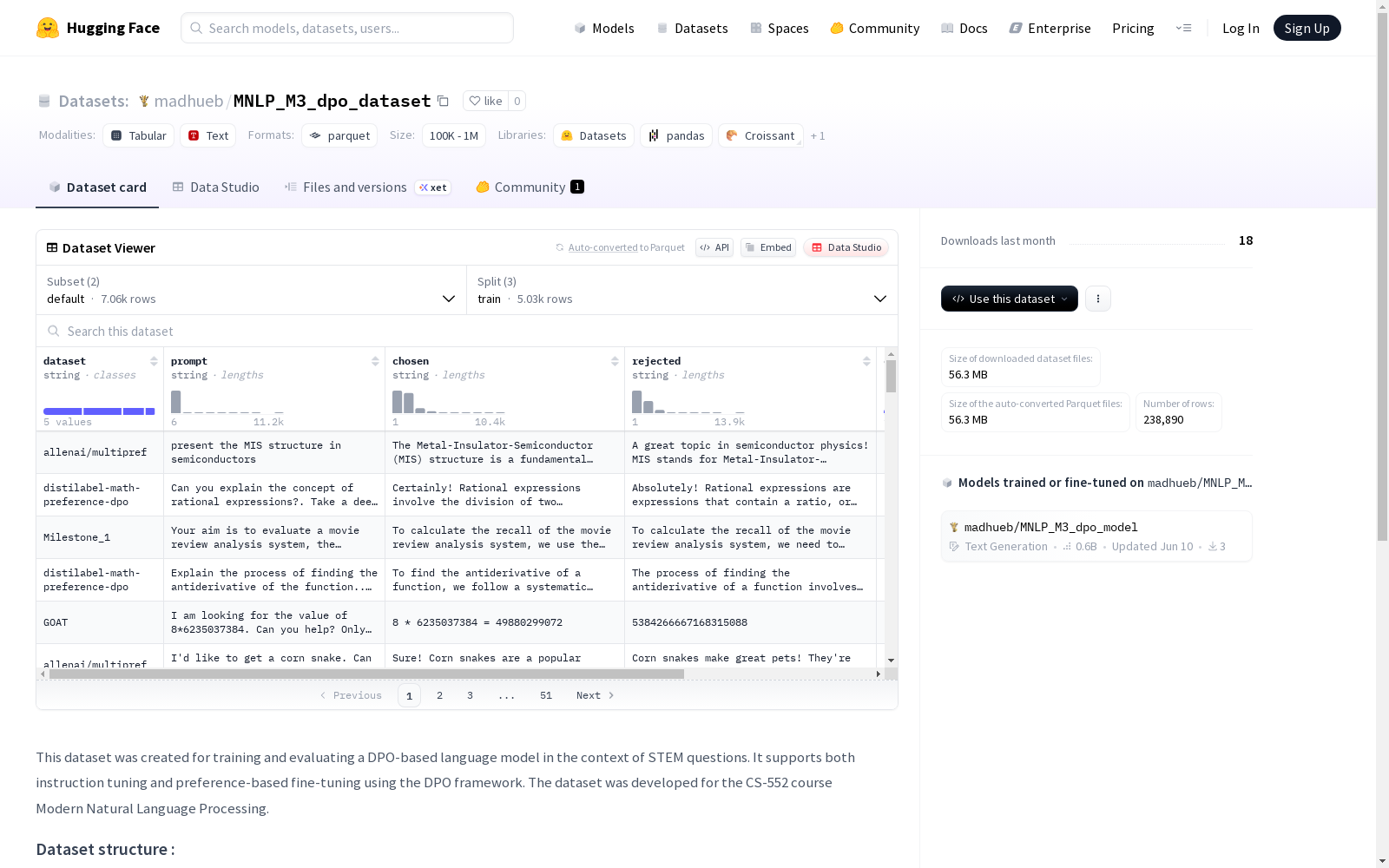Screen dimensions: 1389x868
Task: Click the Croissant library tag
Action: (760, 135)
